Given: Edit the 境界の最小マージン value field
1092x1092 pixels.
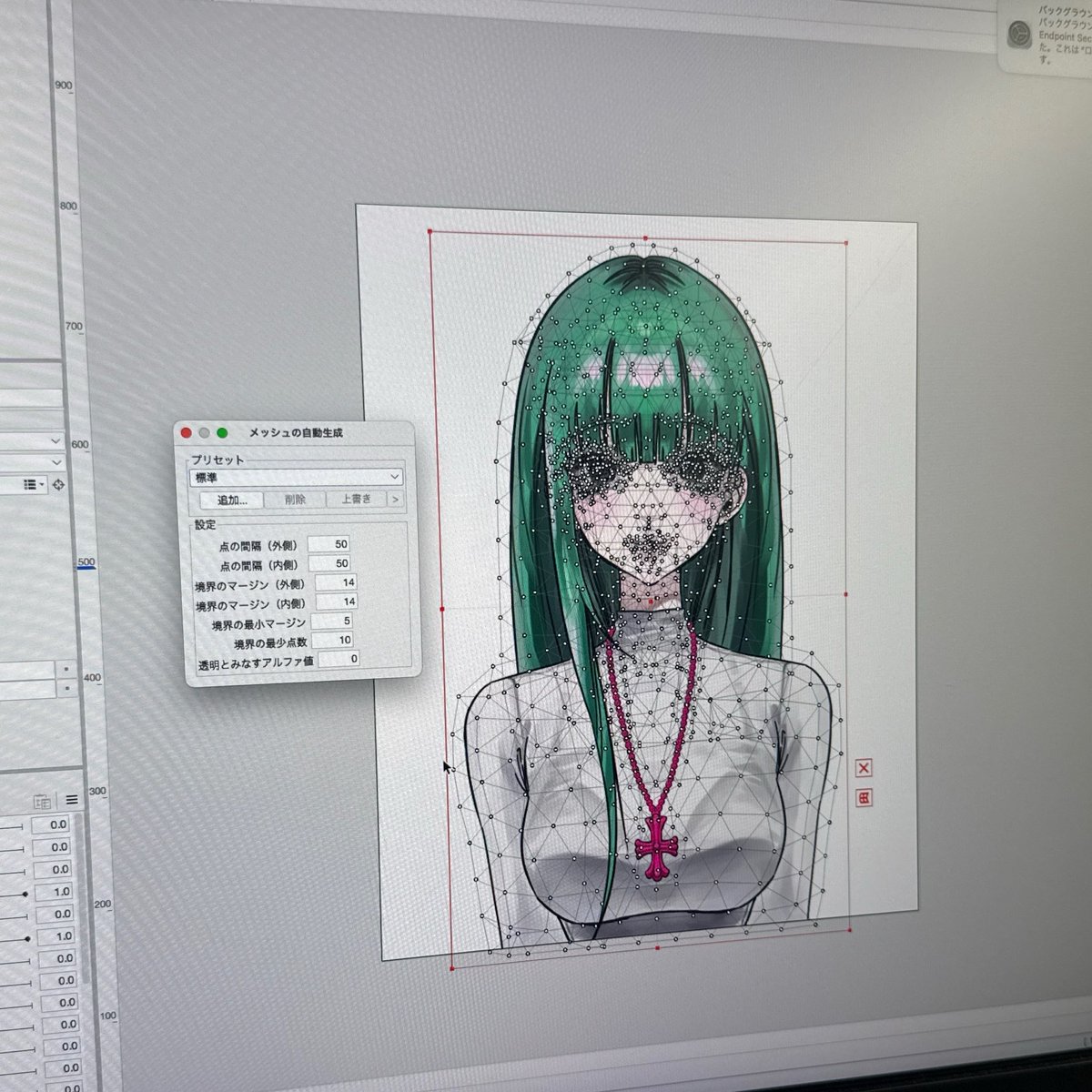Looking at the screenshot, I should tap(333, 622).
